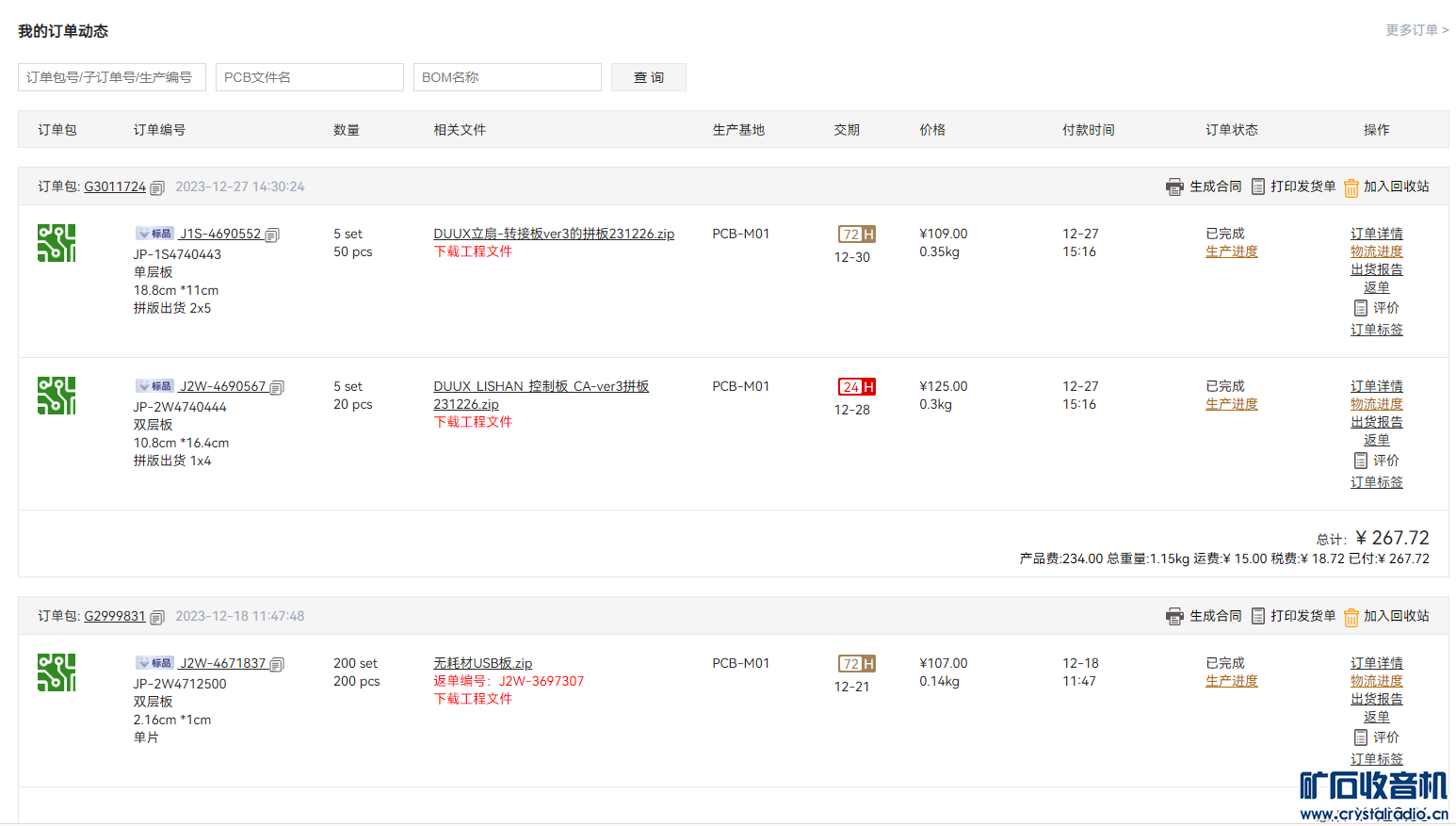
Task: Focus the PCB文件名 input field
Action: (x=309, y=77)
